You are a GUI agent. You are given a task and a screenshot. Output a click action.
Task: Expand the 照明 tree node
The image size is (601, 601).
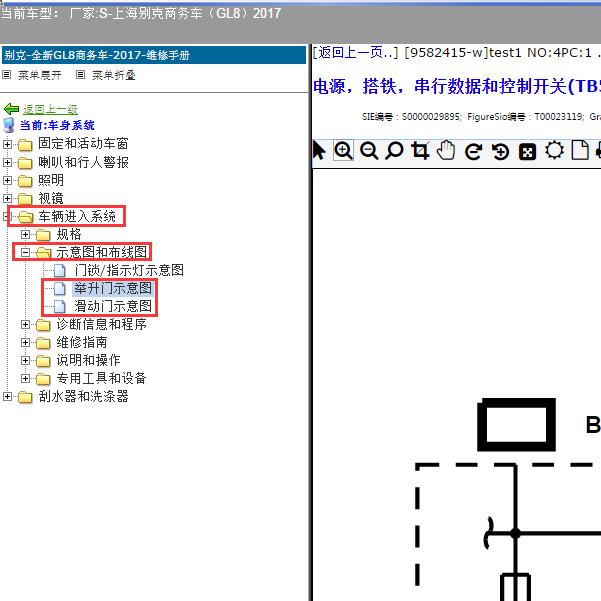(x=7, y=181)
